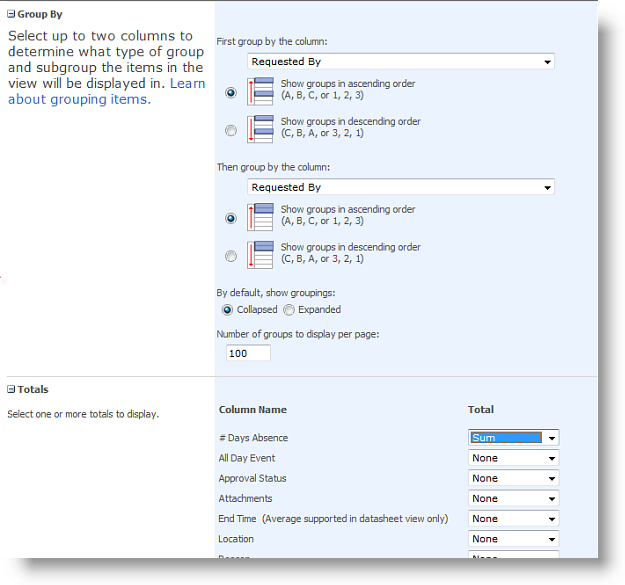Viewport: 625px width, 585px height.
Task: Click the 'Attachments' label
Action: pos(246,499)
